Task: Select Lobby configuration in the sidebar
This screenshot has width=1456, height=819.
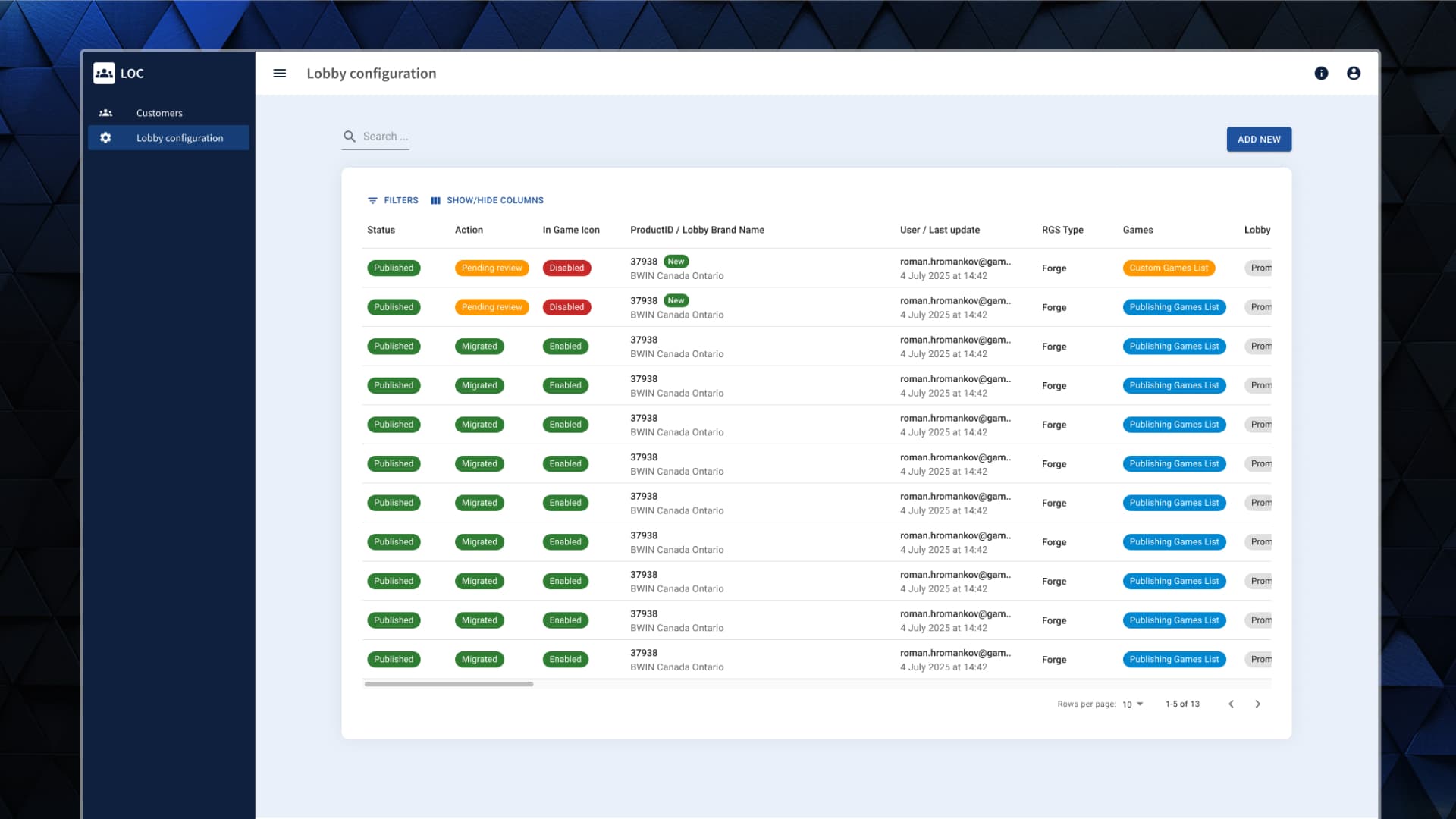Action: [180, 137]
